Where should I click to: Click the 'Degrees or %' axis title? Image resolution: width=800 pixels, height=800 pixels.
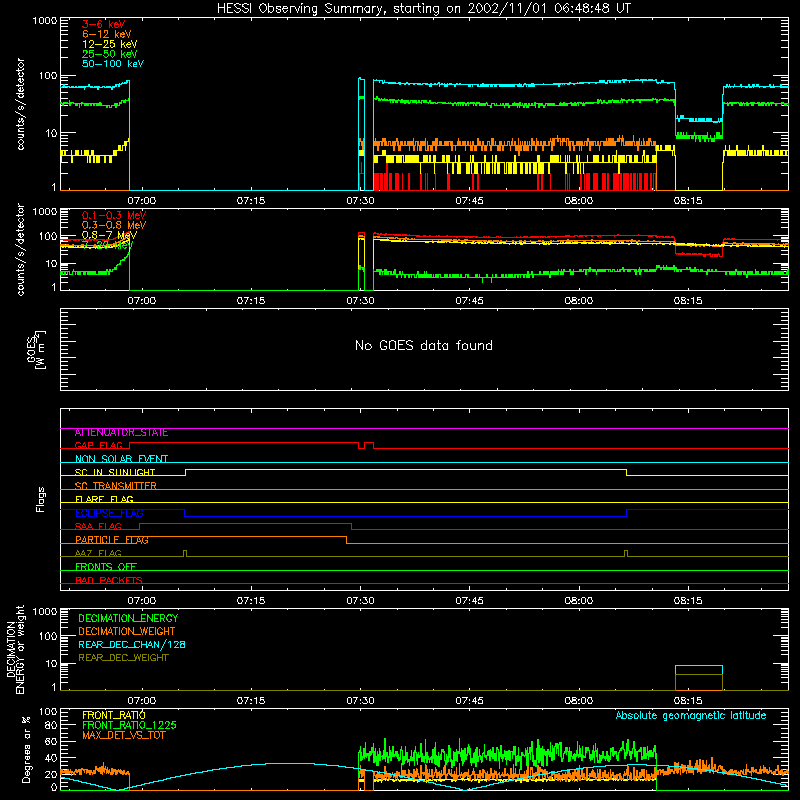click(27, 749)
